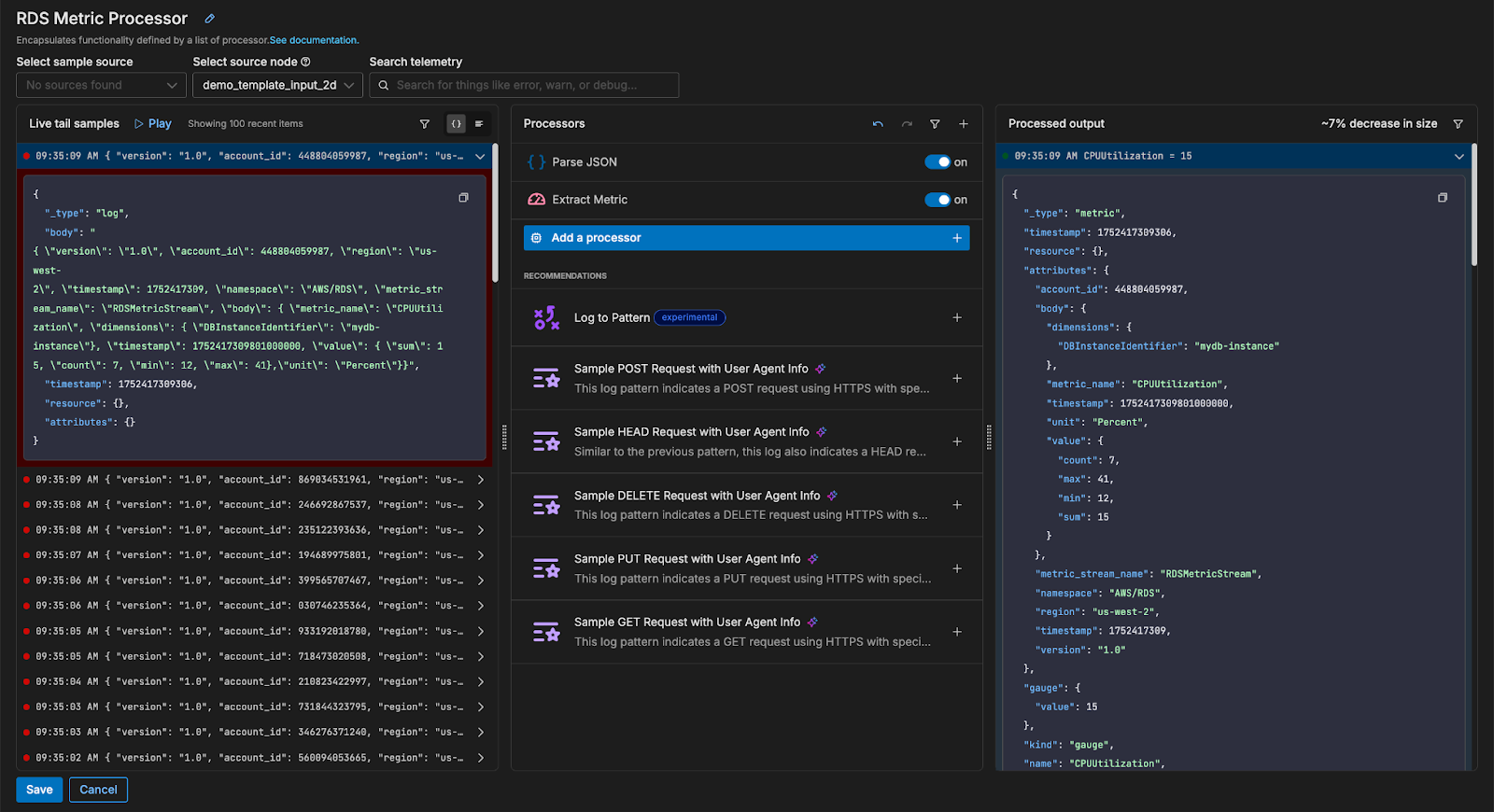Click the Add a processor button

(746, 238)
